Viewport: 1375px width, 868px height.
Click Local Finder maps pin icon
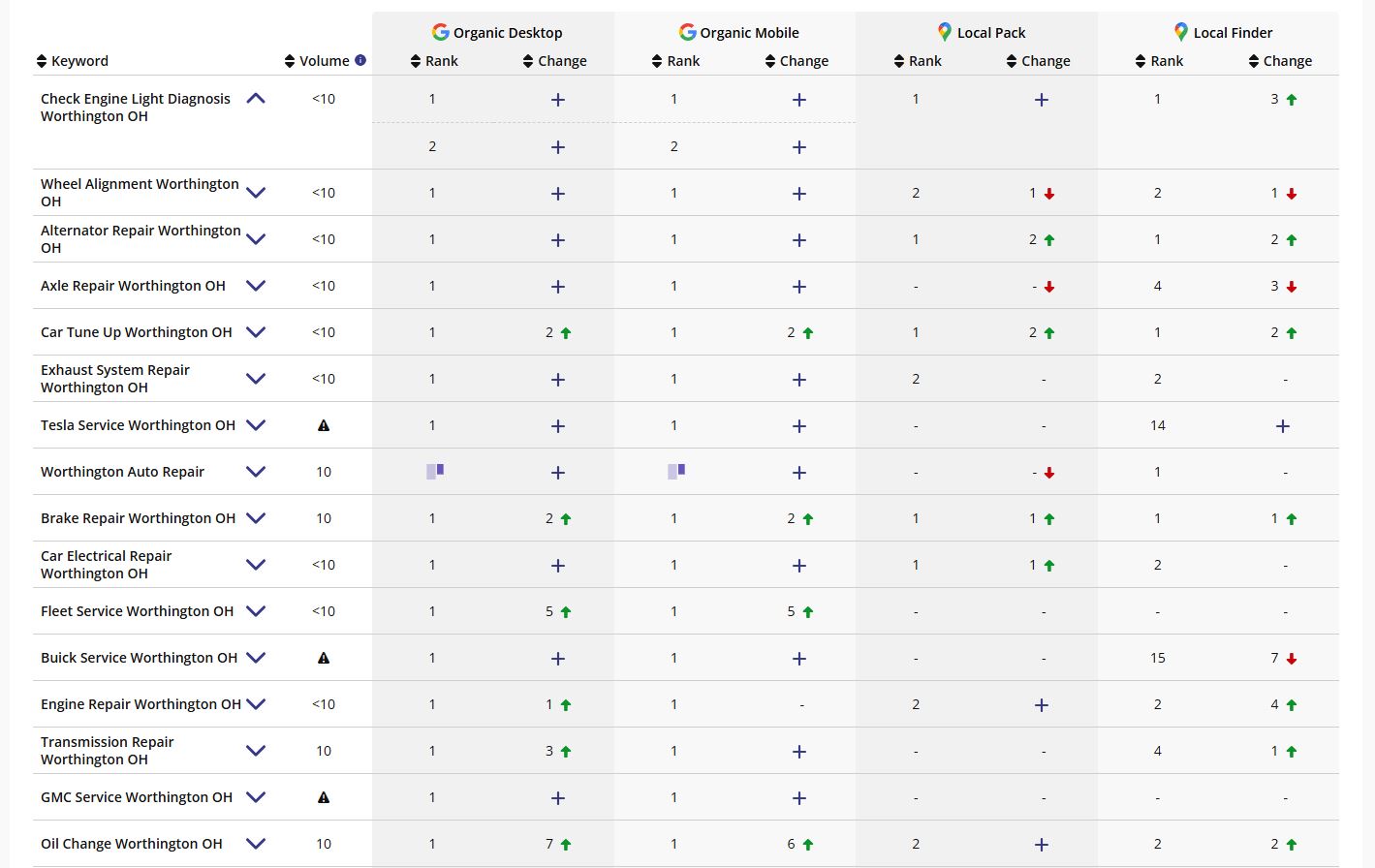coord(1180,32)
